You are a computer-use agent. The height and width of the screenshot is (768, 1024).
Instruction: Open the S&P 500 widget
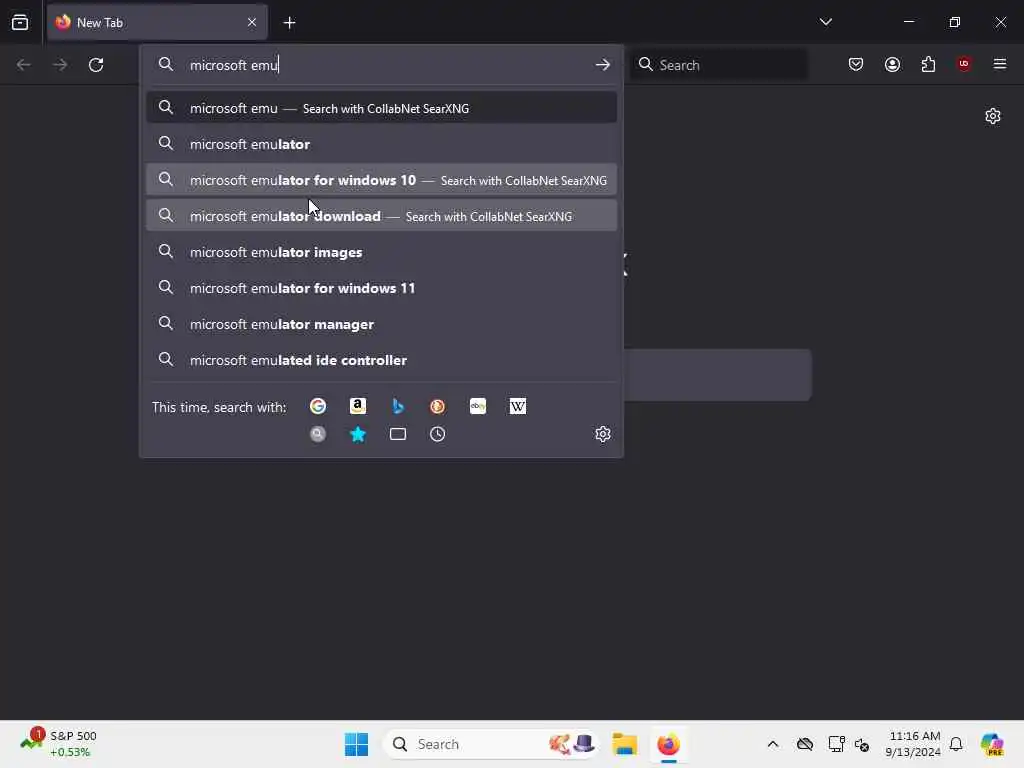(x=59, y=744)
